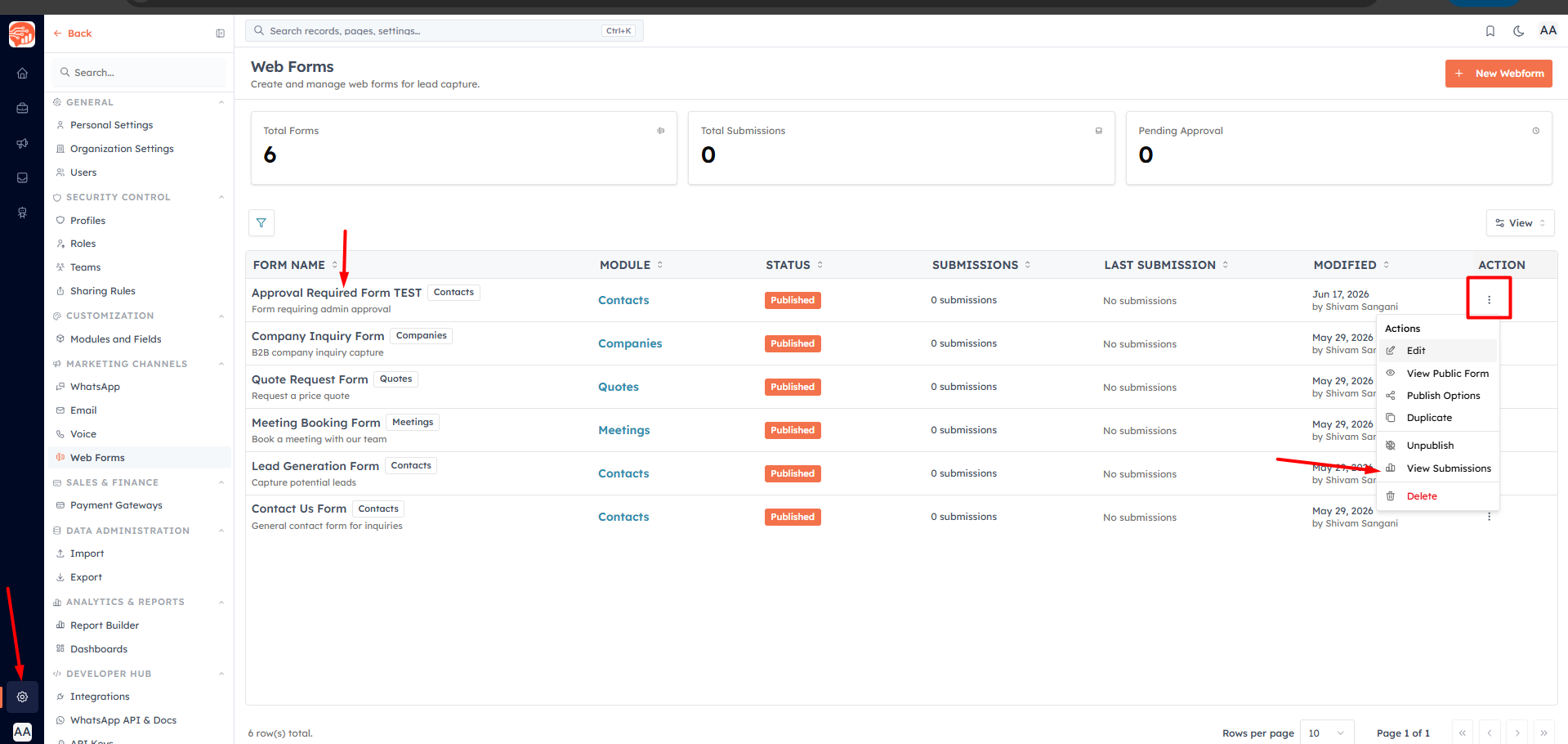The height and width of the screenshot is (744, 1568).
Task: Collapse the Security Control sidebar section
Action: pos(221,197)
